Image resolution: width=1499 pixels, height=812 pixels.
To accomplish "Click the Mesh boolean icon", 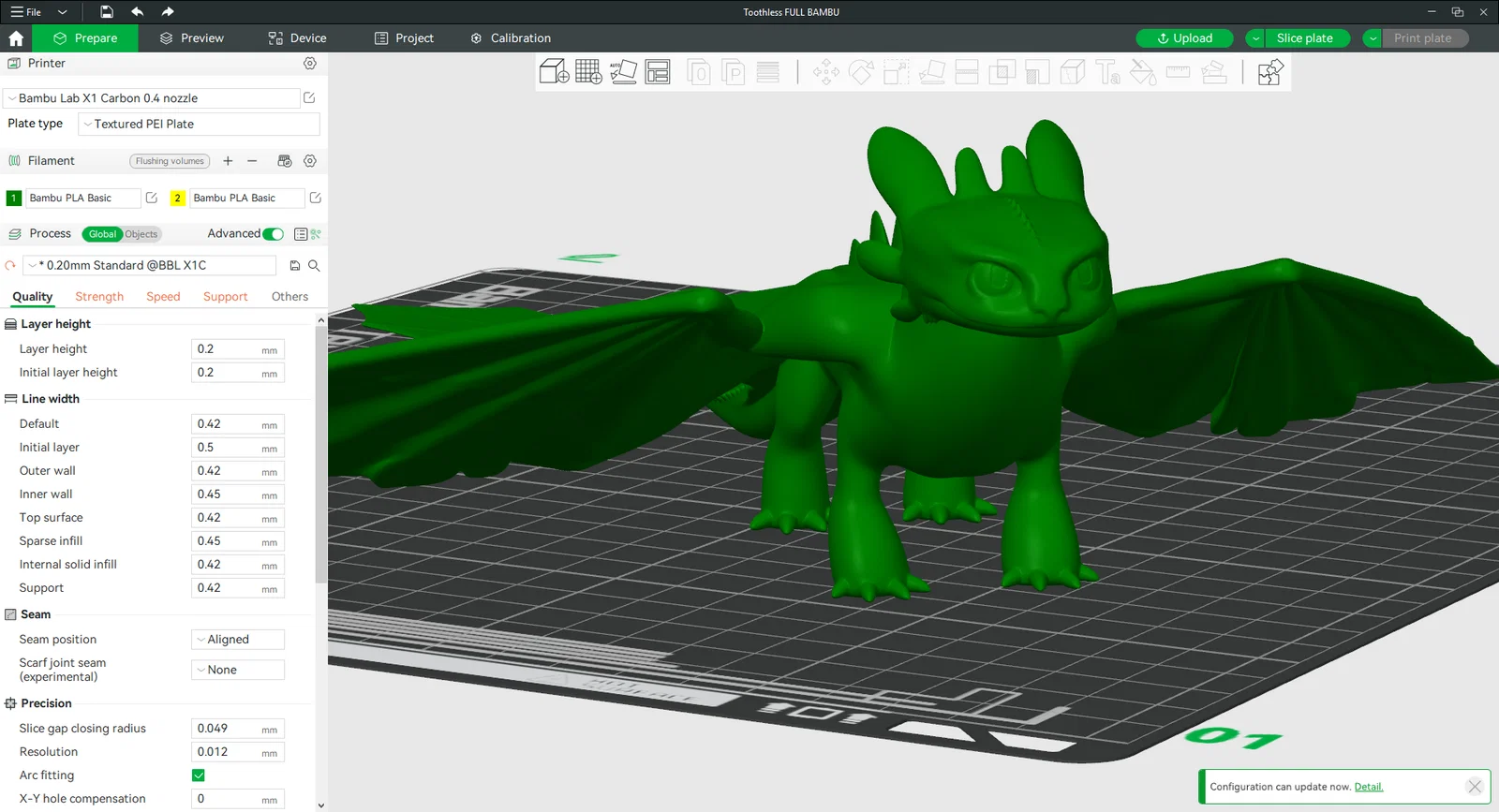I will pyautogui.click(x=1002, y=72).
